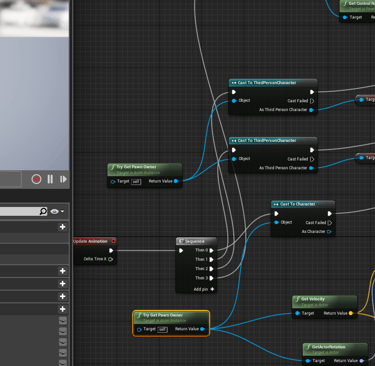Click the Then 2 exec pin on Sequence
This screenshot has width=375, height=366.
pos(211,269)
